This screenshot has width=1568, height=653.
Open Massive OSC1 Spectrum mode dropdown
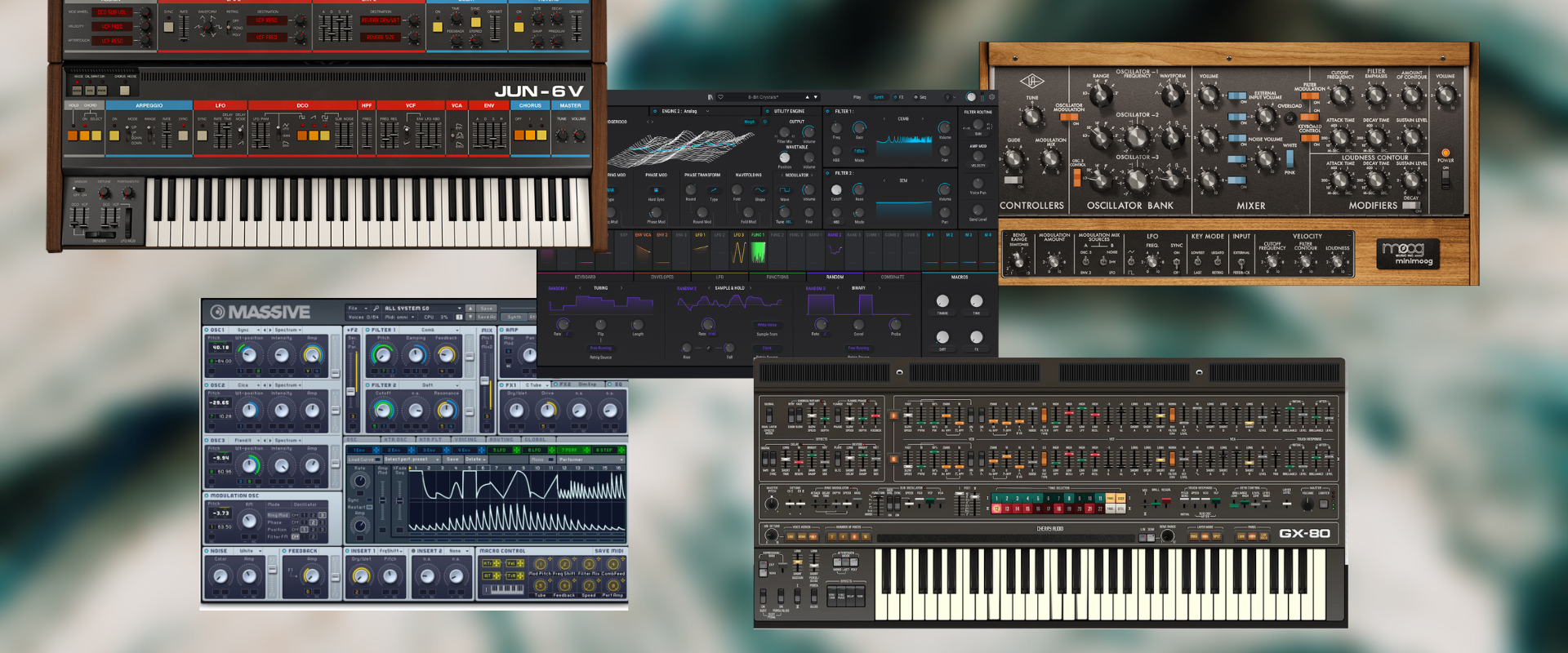287,330
